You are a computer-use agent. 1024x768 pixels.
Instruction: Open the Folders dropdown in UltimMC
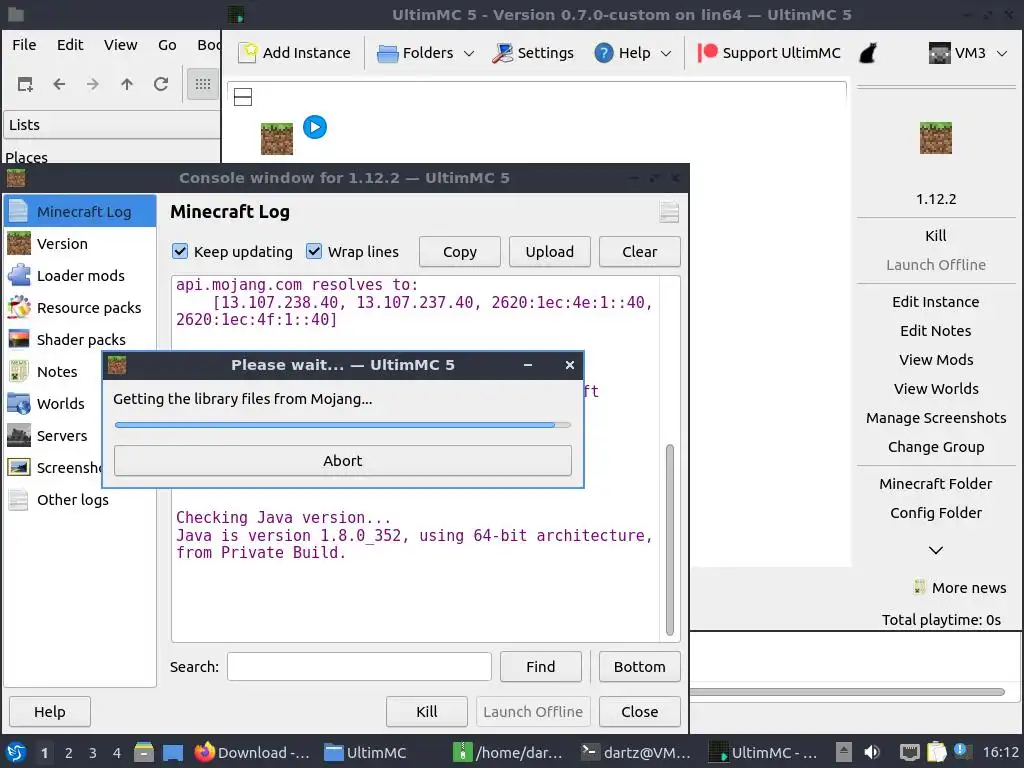(426, 53)
